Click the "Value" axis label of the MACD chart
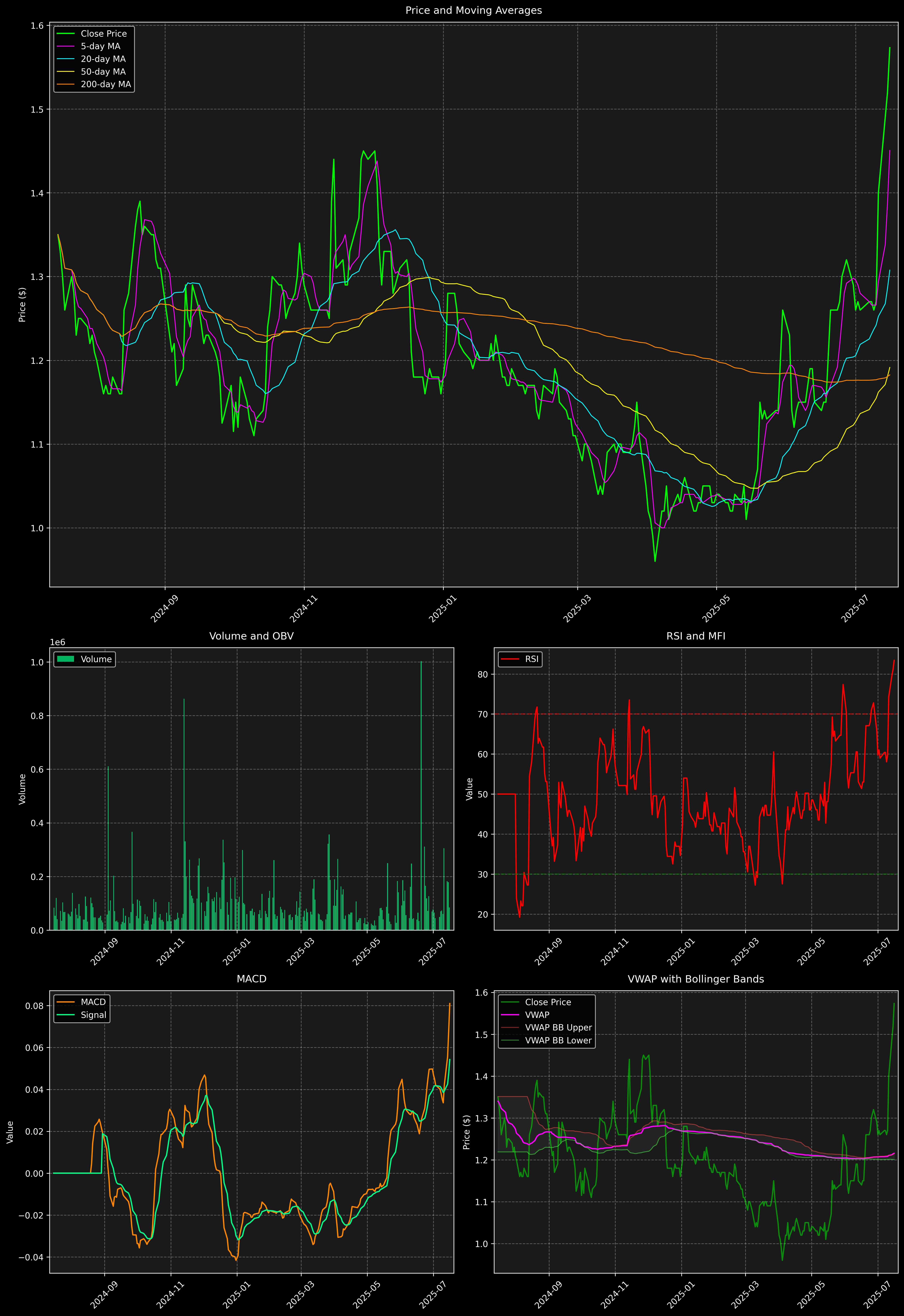The height and width of the screenshot is (1316, 904). click(x=10, y=1132)
